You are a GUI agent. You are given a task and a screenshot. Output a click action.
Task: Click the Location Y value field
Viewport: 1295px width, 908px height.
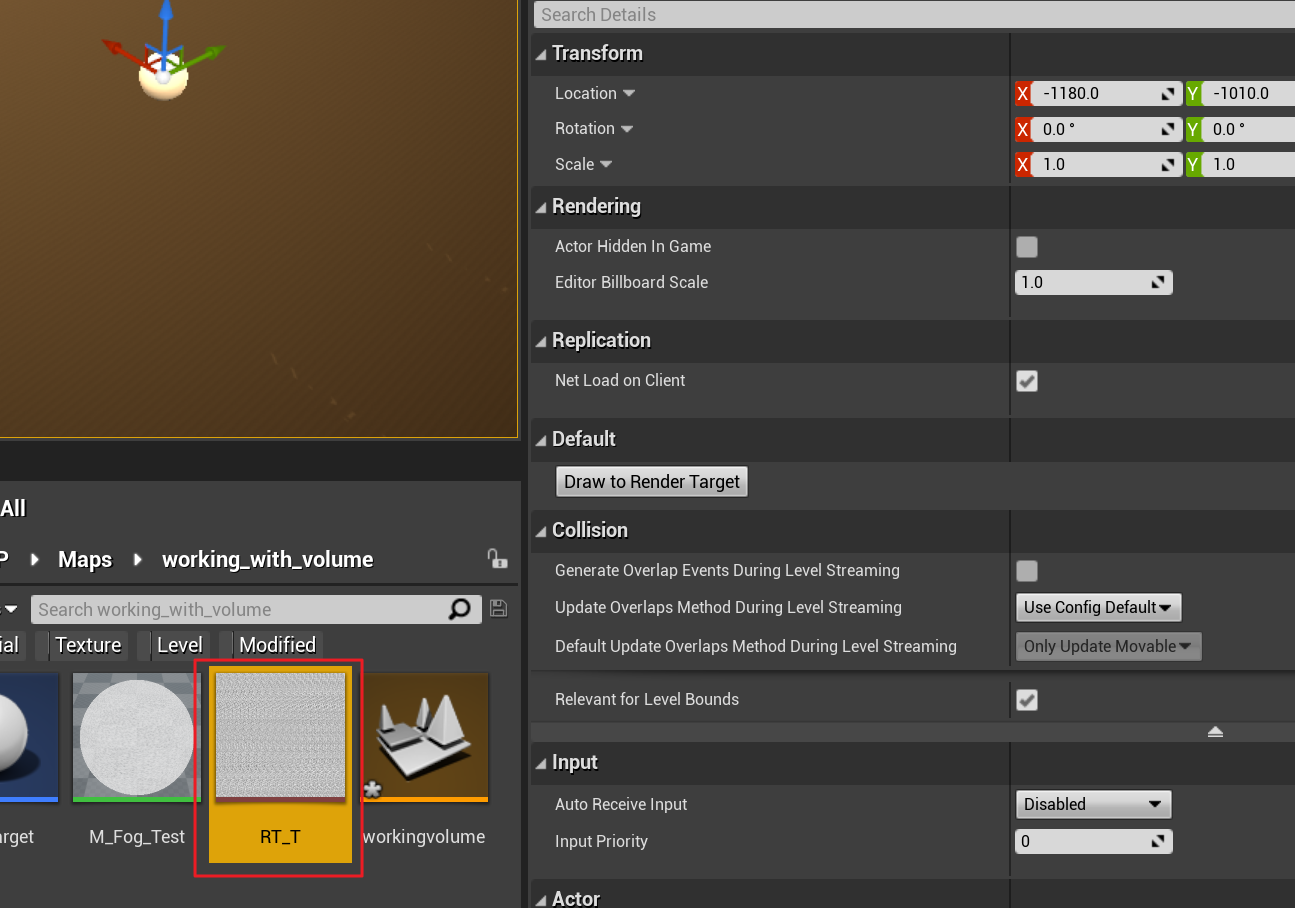pyautogui.click(x=1249, y=93)
